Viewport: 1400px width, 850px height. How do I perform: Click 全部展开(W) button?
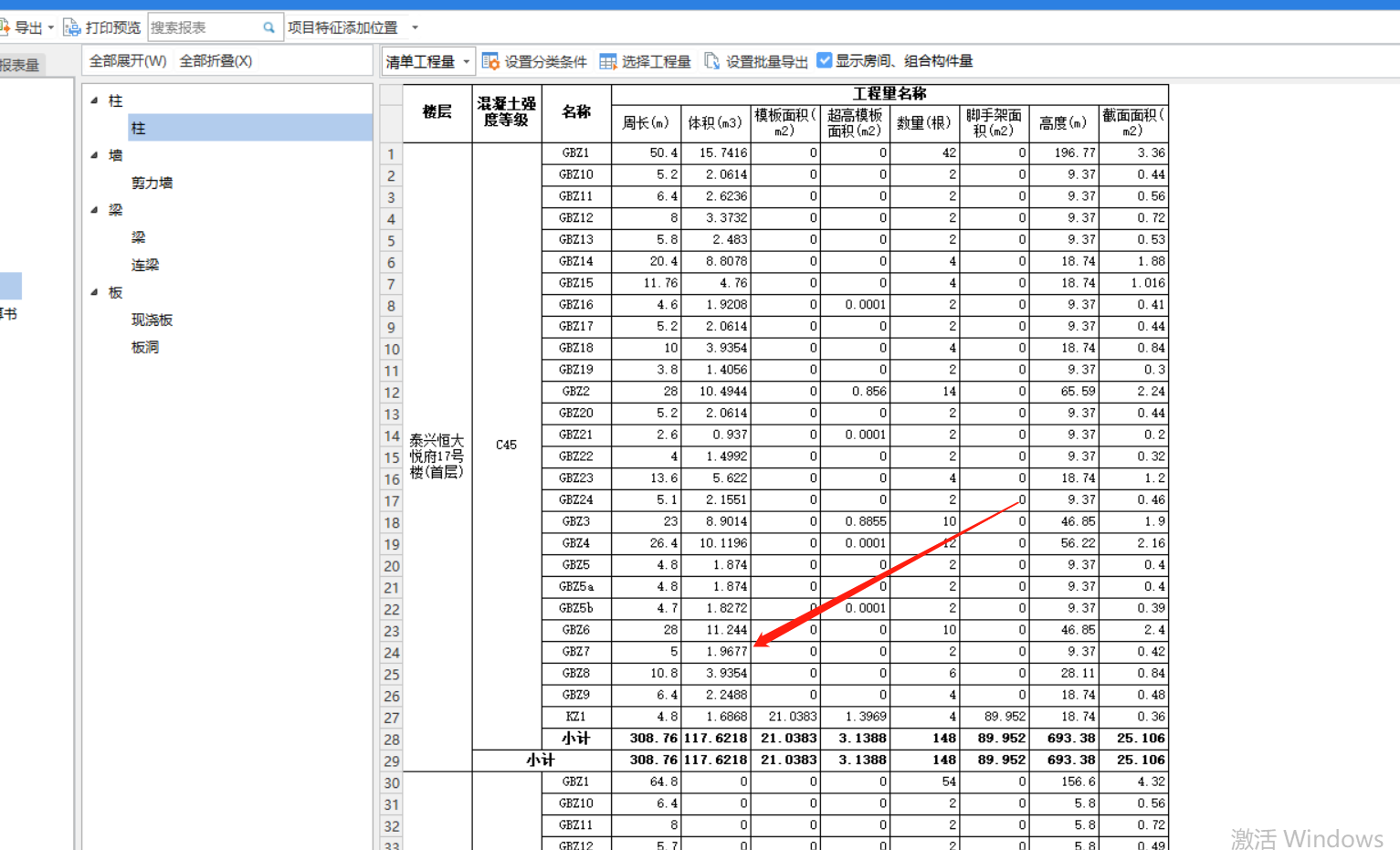click(128, 61)
